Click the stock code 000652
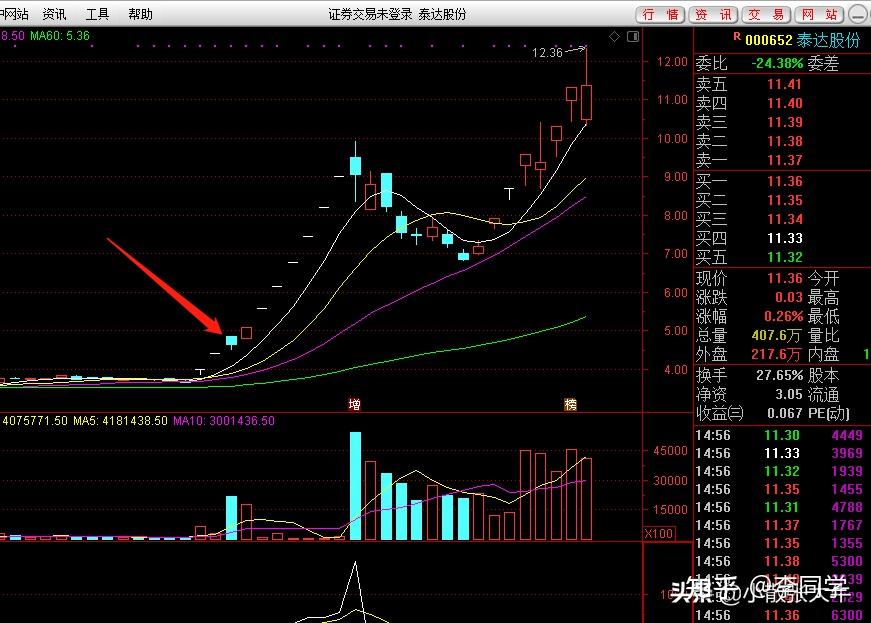871x623 pixels. click(768, 40)
